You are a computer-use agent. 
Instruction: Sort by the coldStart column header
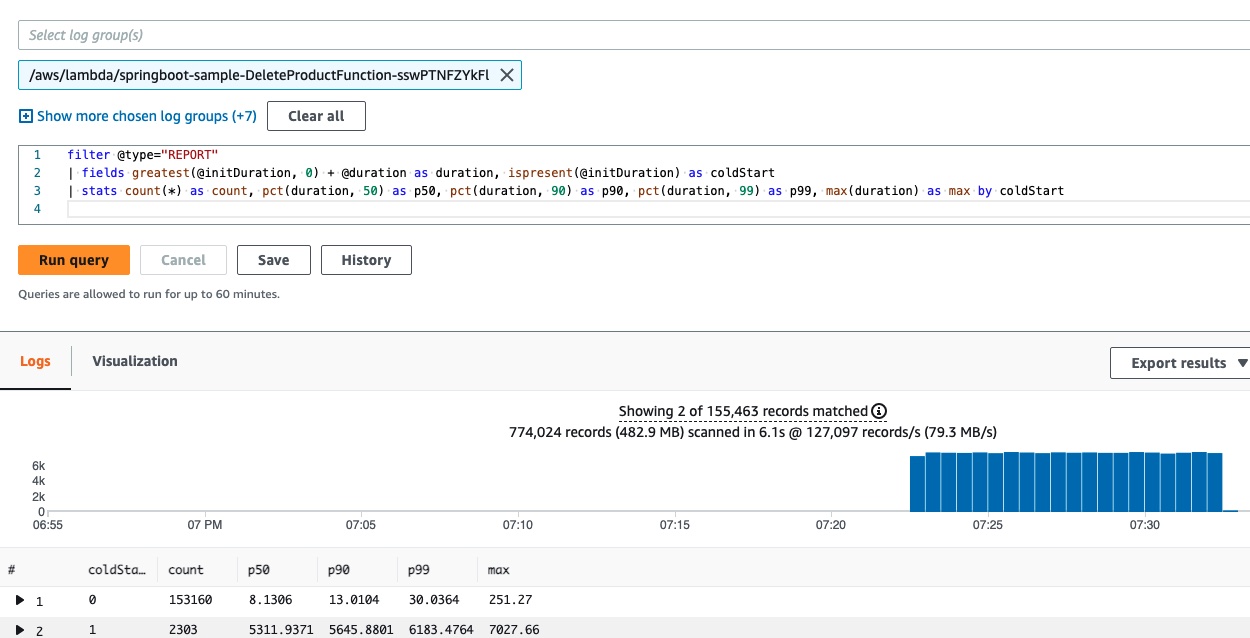(x=117, y=569)
